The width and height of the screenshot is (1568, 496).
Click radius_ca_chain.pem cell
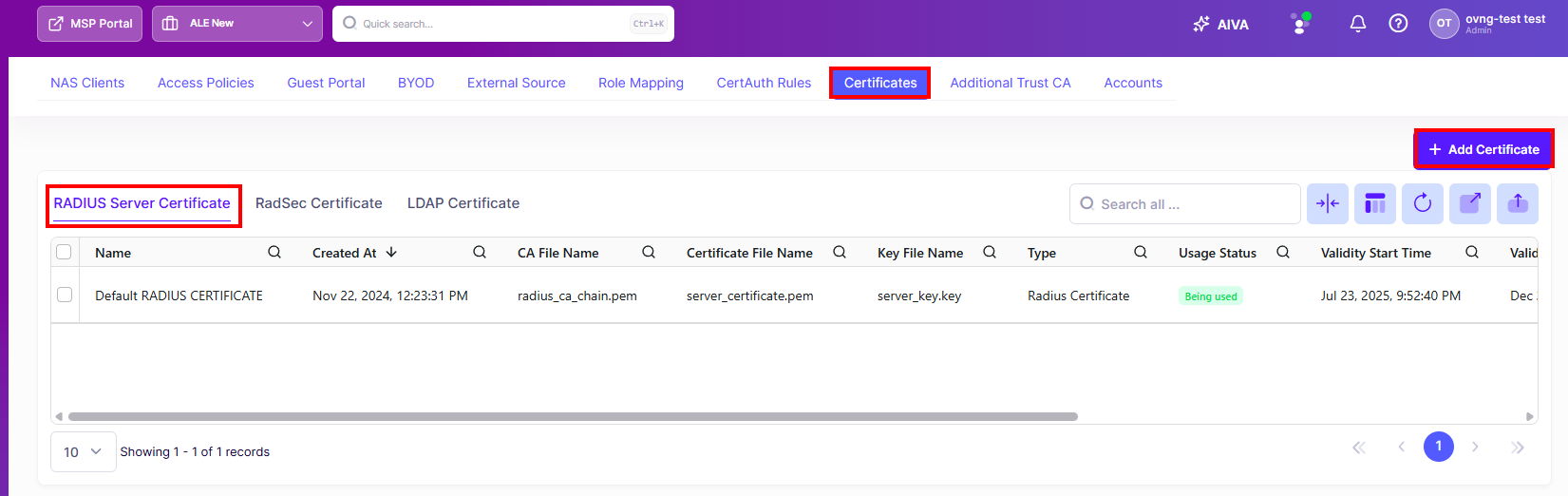point(577,296)
